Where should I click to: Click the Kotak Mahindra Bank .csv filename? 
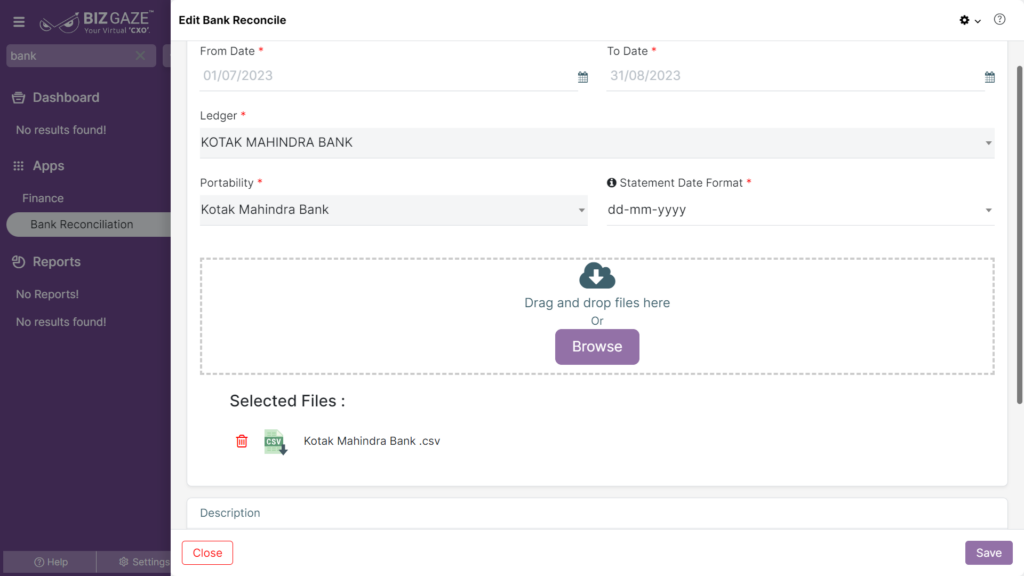click(x=372, y=441)
